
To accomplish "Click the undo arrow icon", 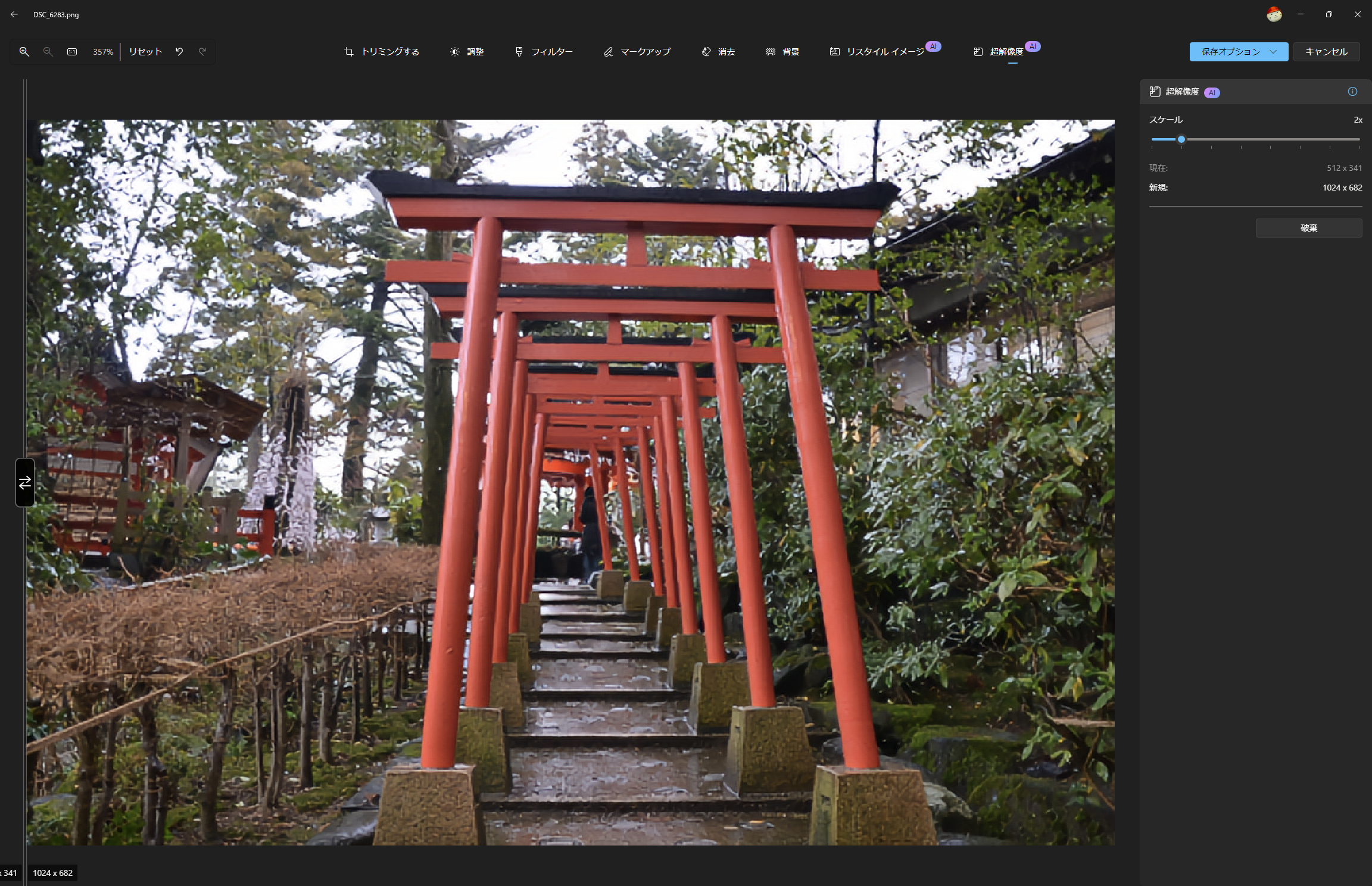I will click(x=179, y=52).
